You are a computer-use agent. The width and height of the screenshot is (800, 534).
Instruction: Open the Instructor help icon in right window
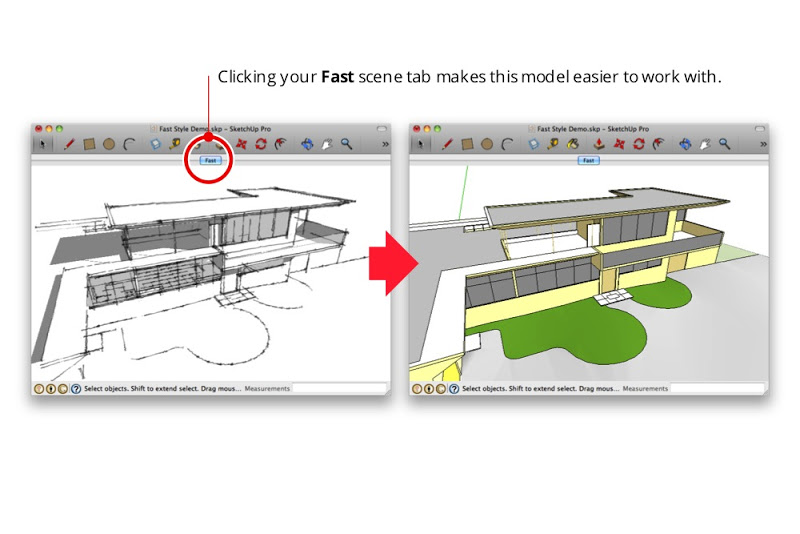(454, 389)
